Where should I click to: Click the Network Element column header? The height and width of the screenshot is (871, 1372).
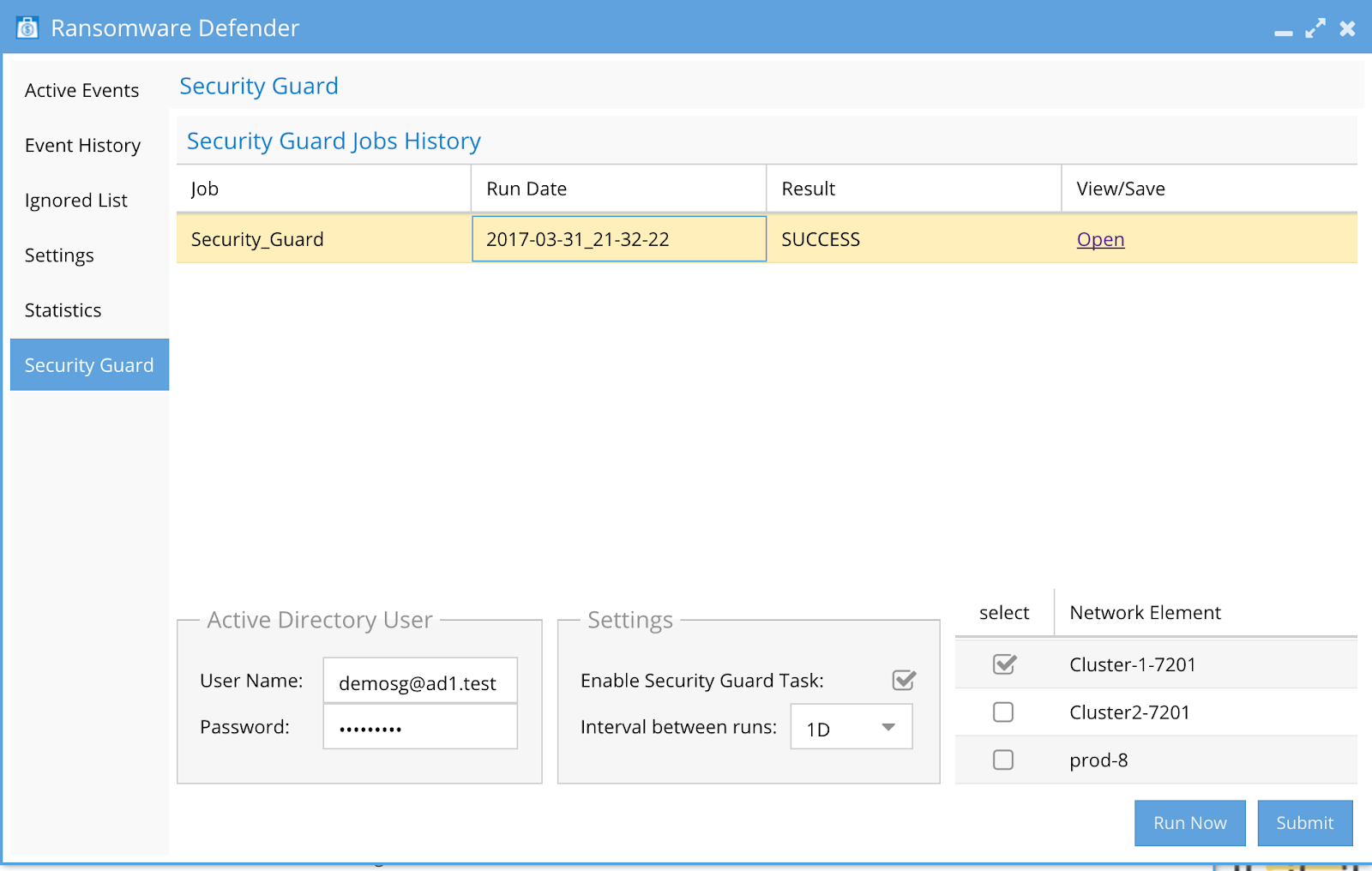pyautogui.click(x=1206, y=612)
